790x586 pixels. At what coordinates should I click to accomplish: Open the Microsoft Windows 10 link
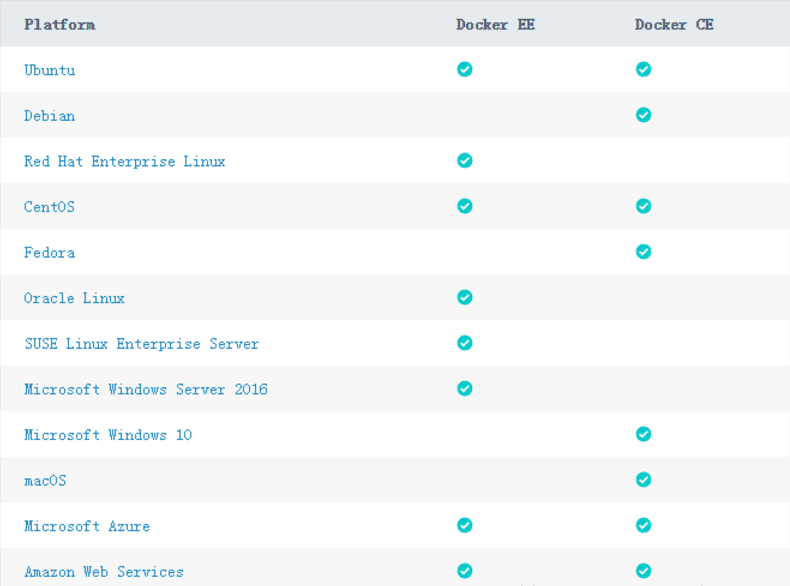108,435
